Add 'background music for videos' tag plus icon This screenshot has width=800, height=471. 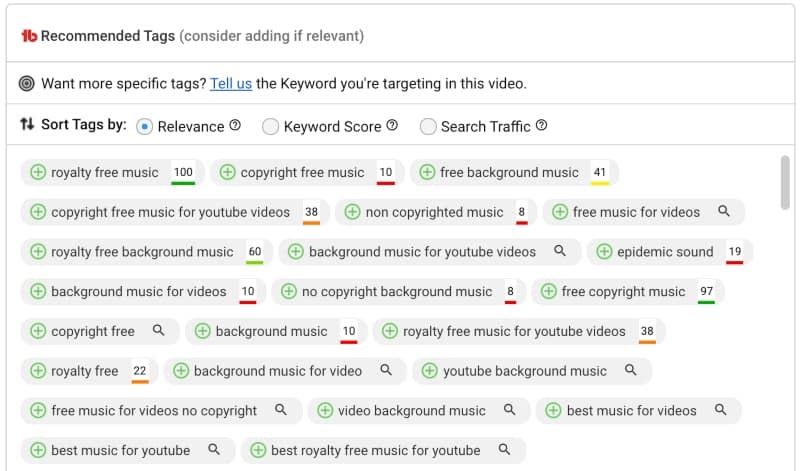tap(38, 291)
